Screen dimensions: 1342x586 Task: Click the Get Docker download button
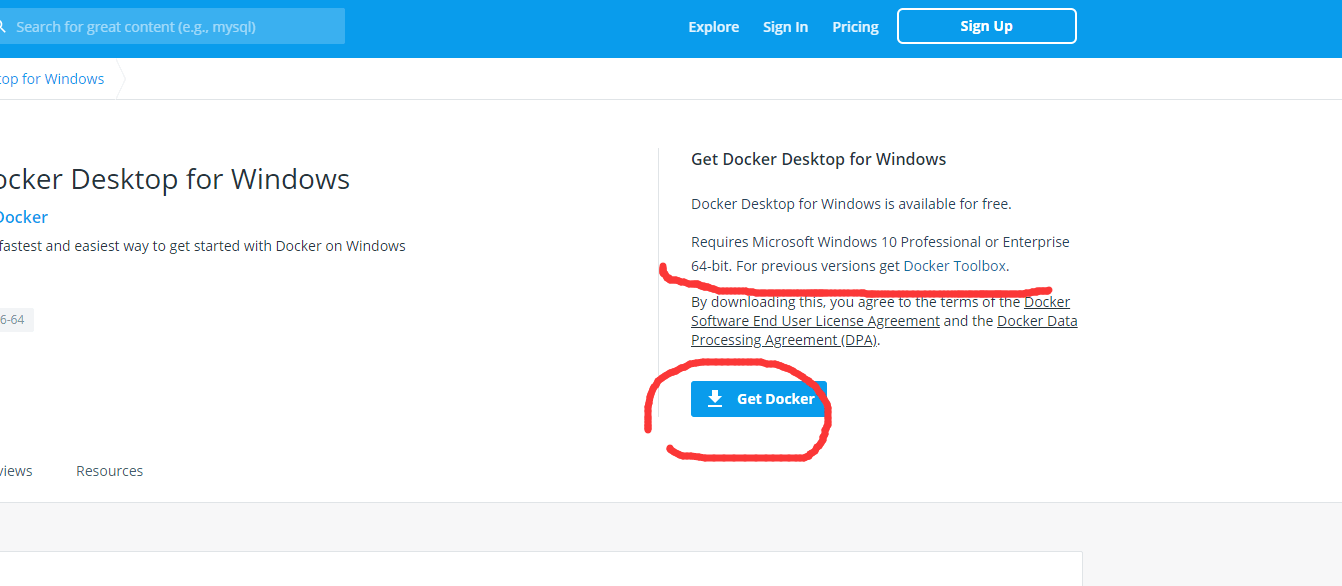point(758,399)
